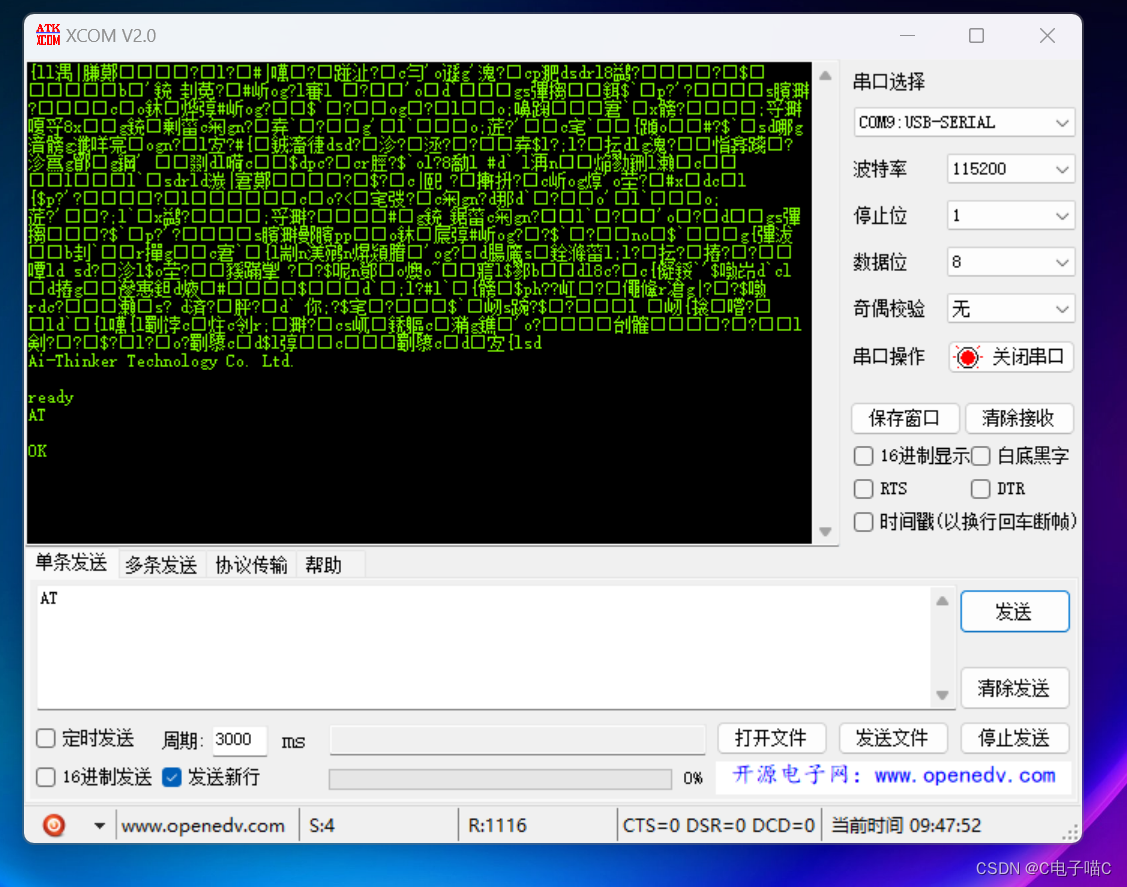Click the ATK XCOM logo in title bar
1127x887 pixels.
point(47,33)
